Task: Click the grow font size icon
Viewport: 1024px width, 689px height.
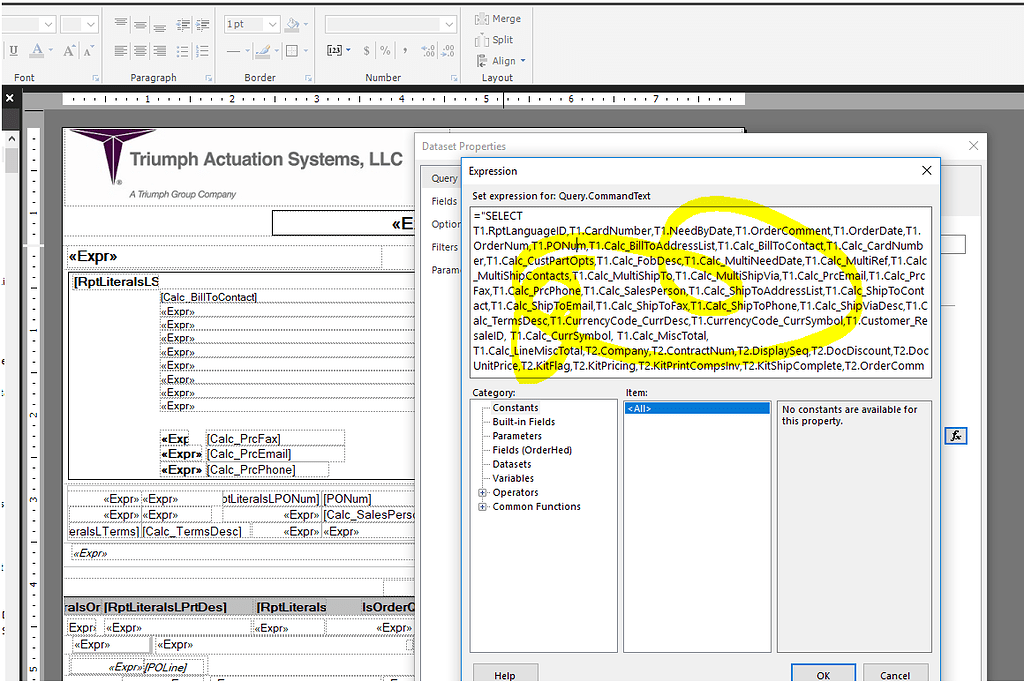Action: [68, 51]
